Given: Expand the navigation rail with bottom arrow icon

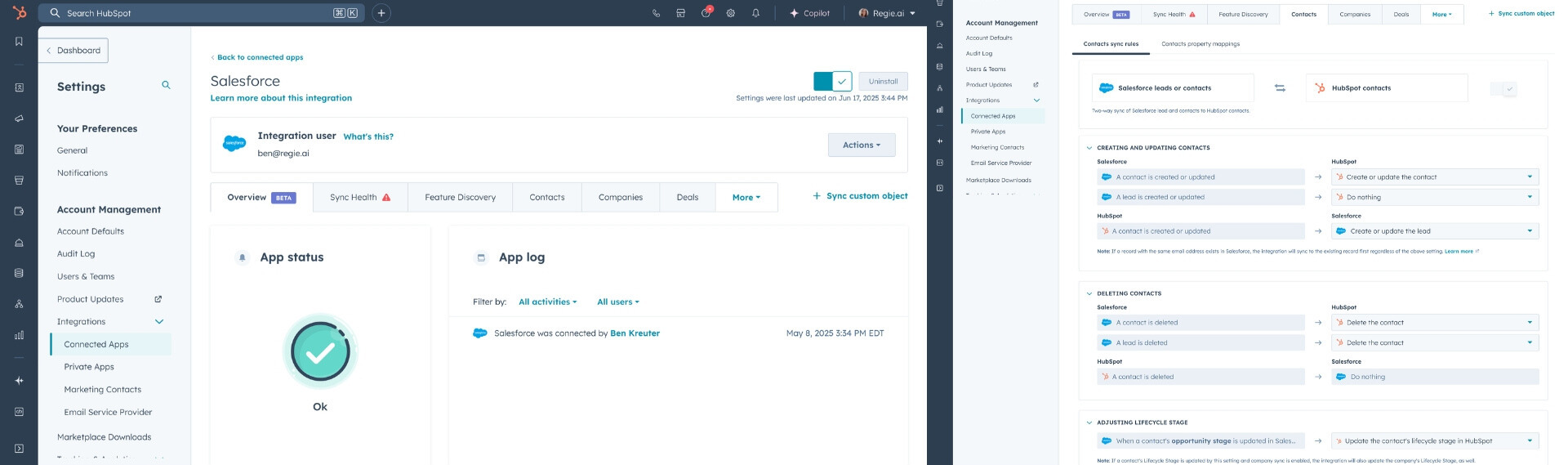Looking at the screenshot, I should [20, 448].
